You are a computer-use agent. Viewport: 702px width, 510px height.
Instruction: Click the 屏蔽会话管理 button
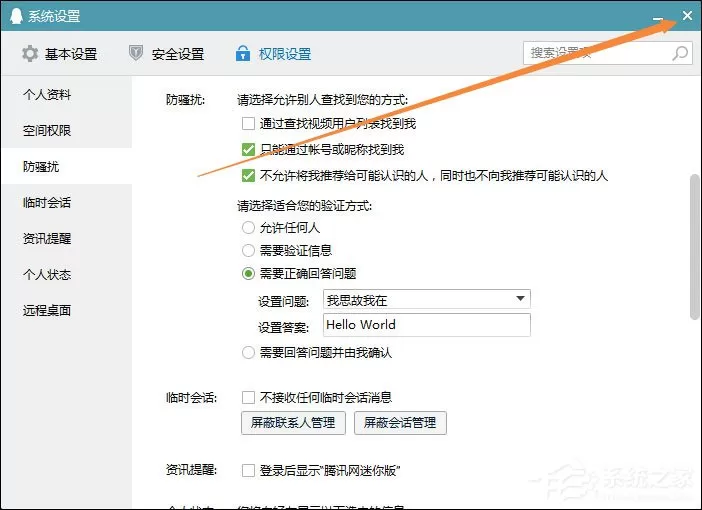click(x=400, y=423)
